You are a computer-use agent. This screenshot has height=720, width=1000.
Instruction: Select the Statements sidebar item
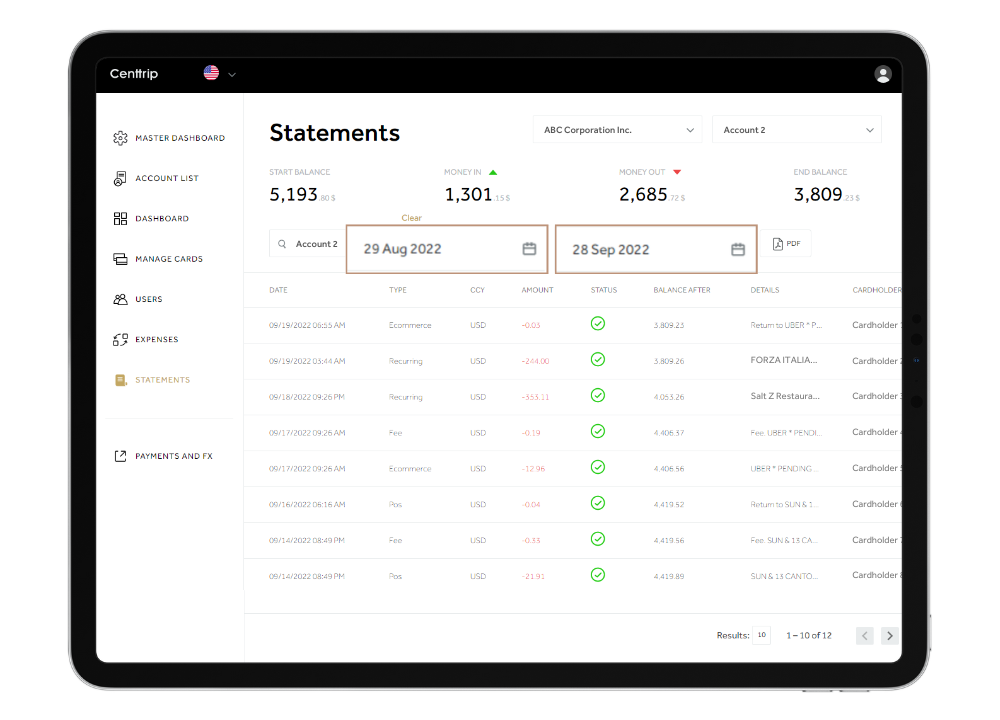[x=162, y=380]
